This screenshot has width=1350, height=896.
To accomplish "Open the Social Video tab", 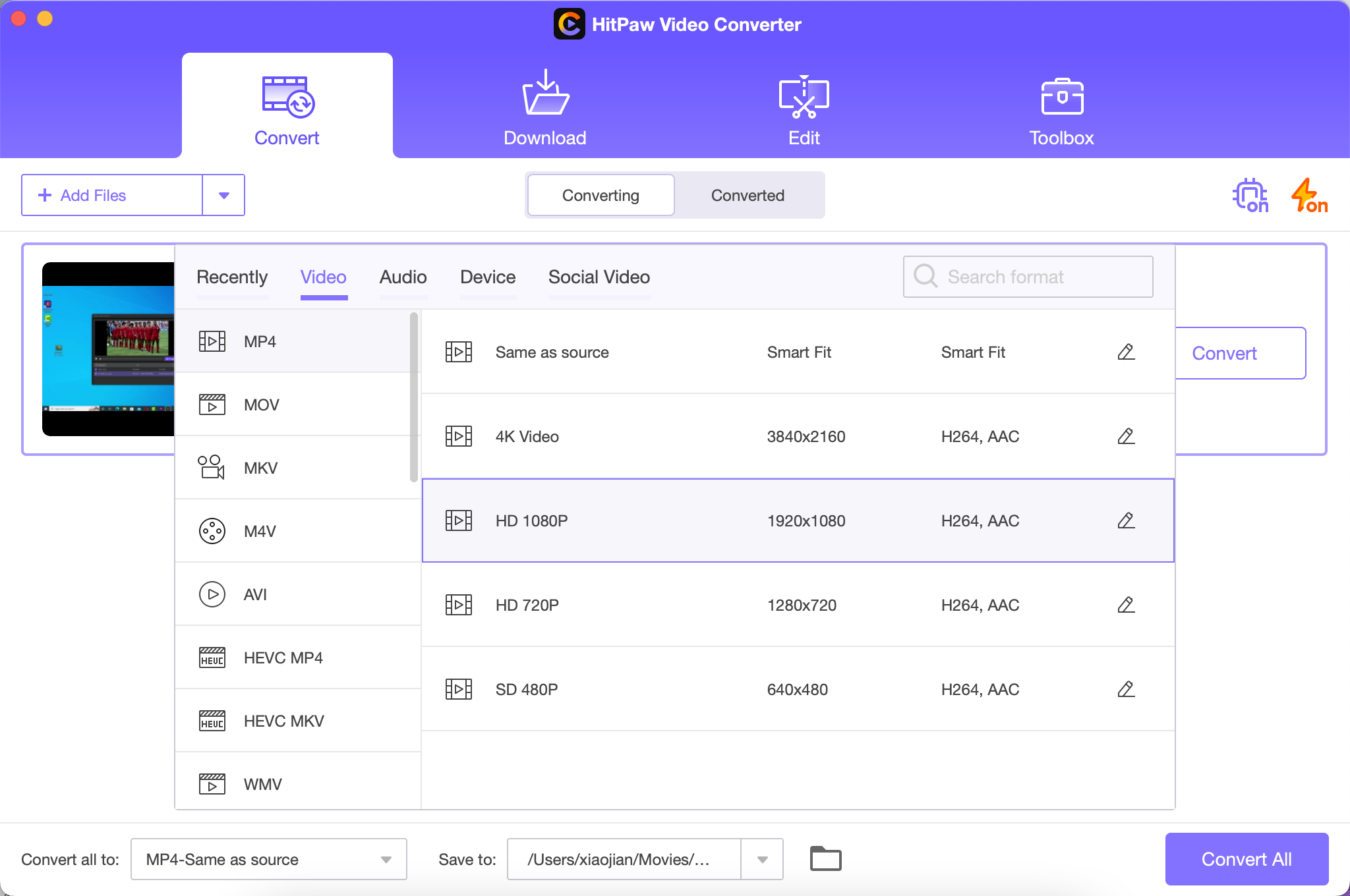I will [x=599, y=277].
